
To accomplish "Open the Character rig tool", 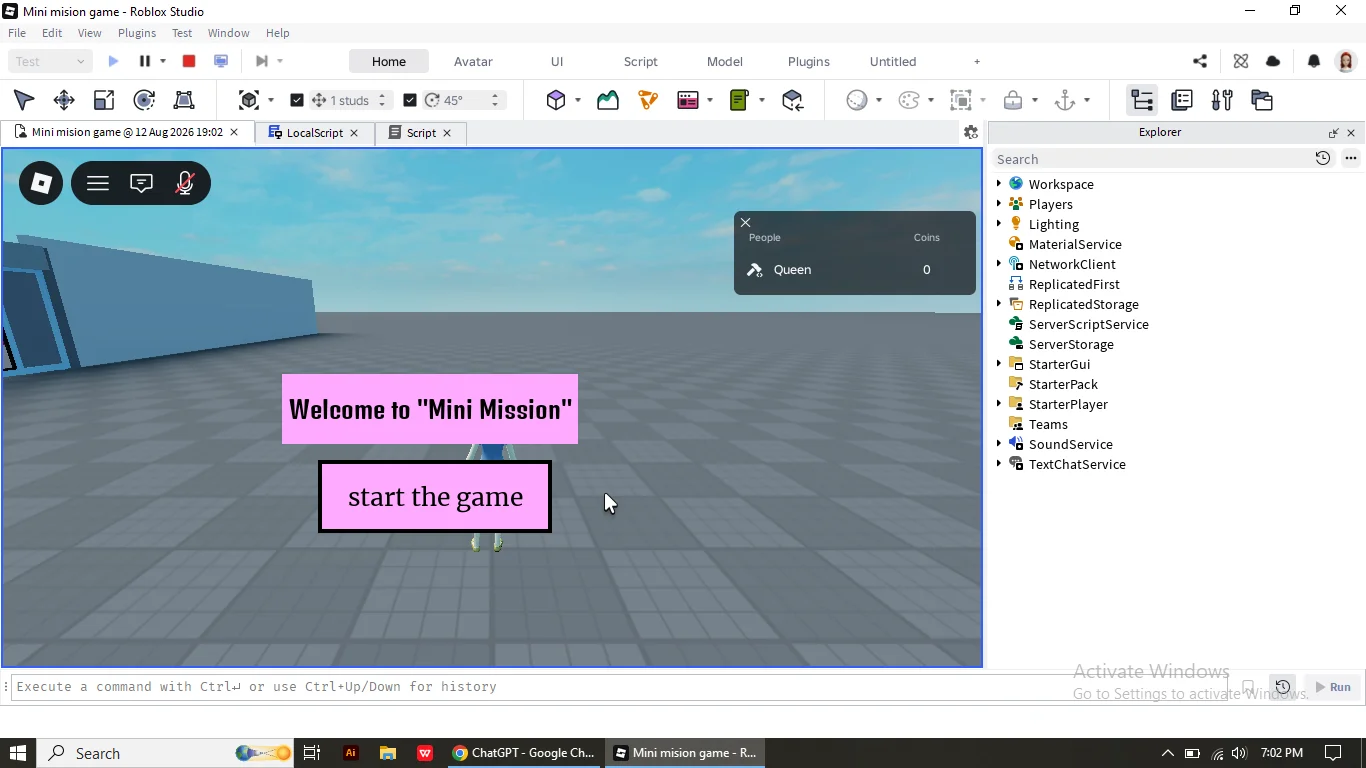I will pyautogui.click(x=648, y=100).
